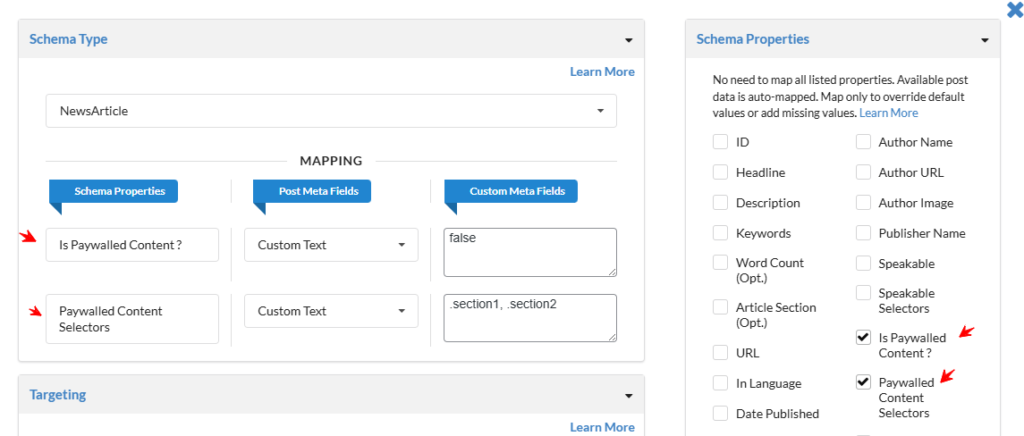Close the schema editor with the X icon
1024x436 pixels.
(x=1014, y=10)
